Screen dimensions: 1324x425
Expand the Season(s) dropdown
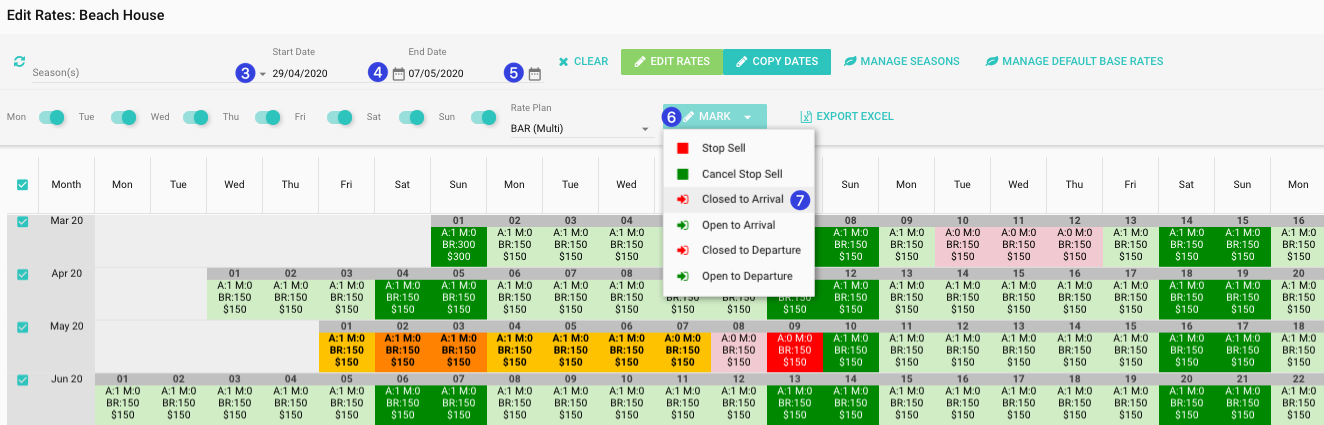[262, 74]
